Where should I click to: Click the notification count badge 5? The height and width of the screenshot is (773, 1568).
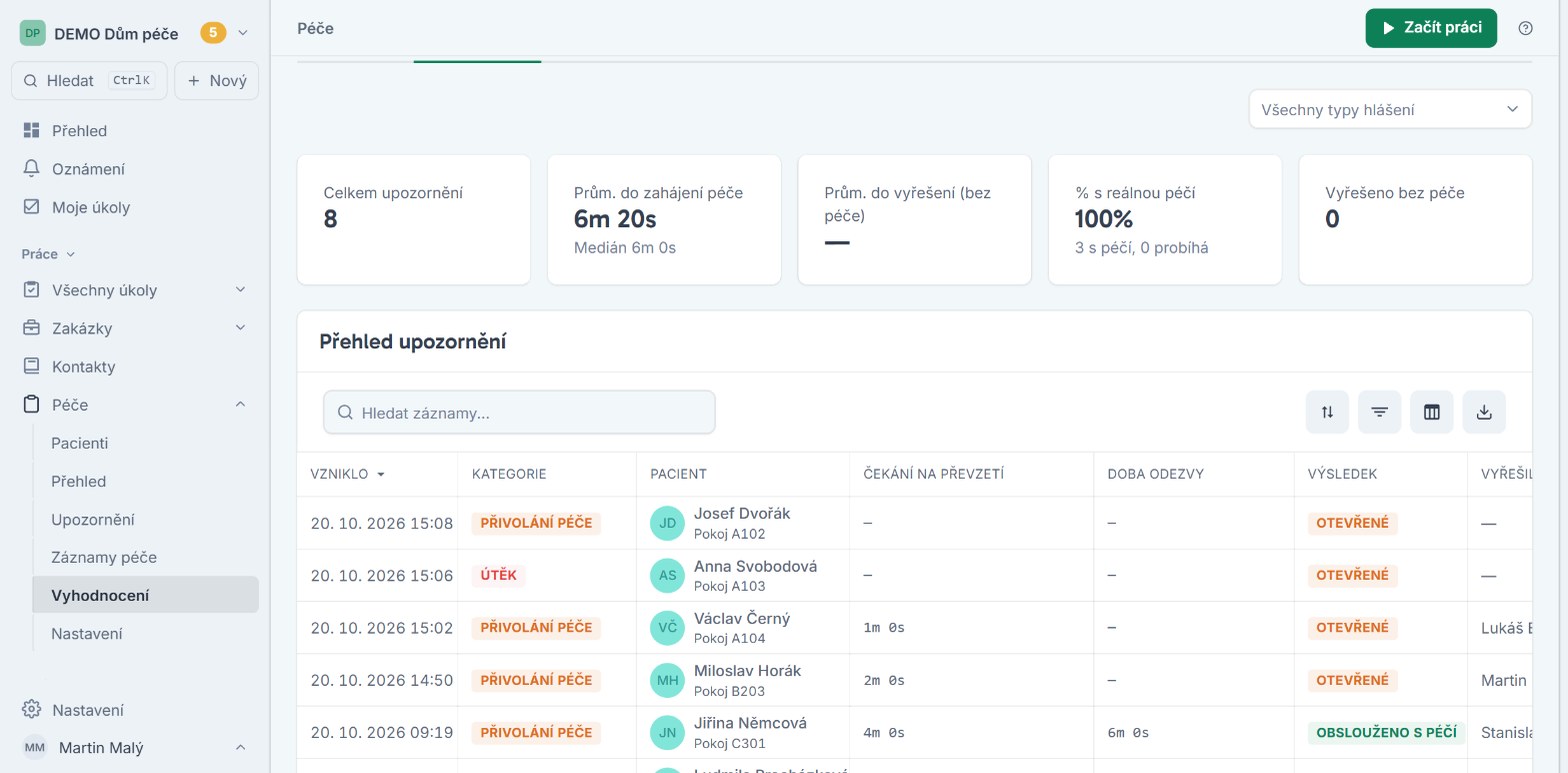tap(213, 33)
